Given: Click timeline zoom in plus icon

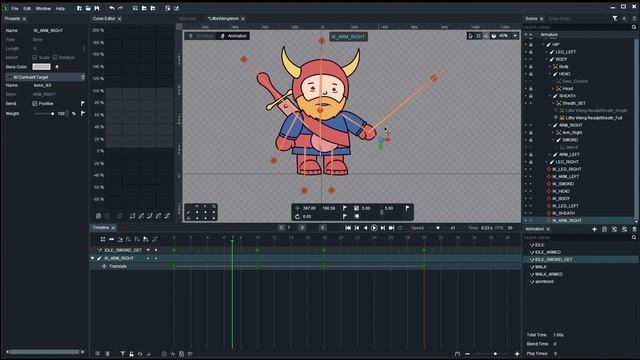Looking at the screenshot, I should point(517,354).
